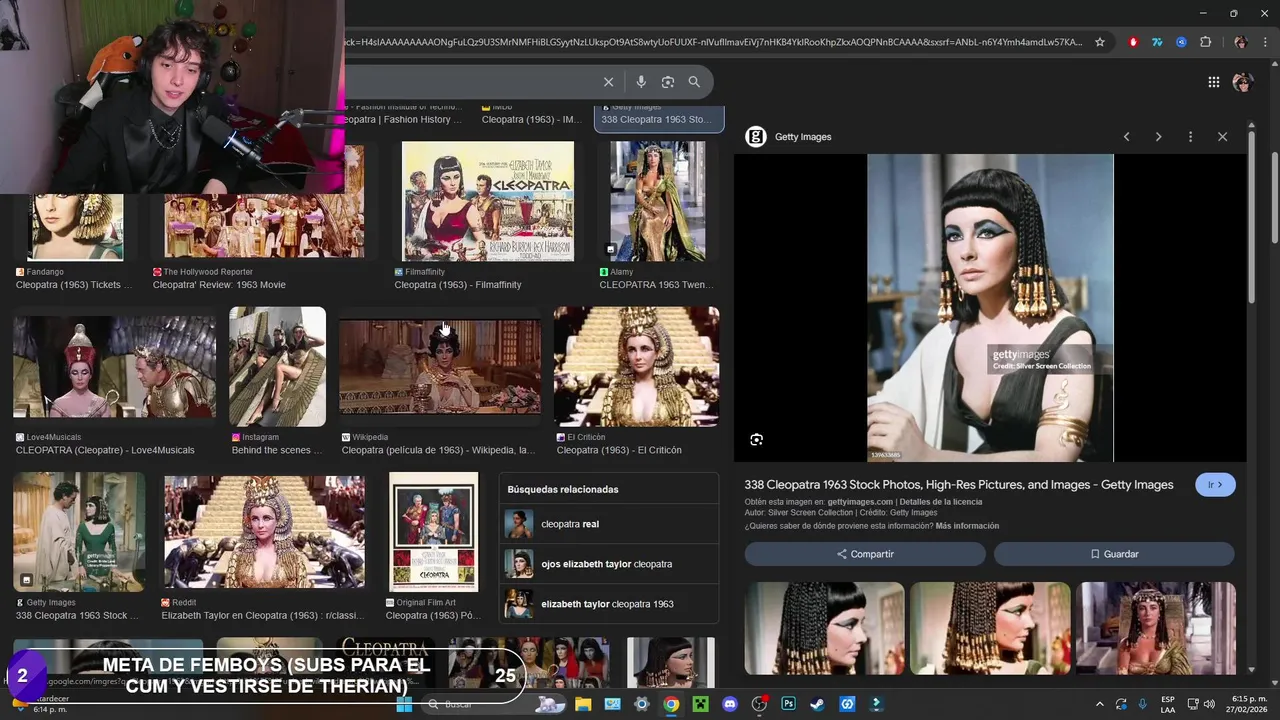Open Minecraft creeper icon in taskbar

[x=701, y=704]
